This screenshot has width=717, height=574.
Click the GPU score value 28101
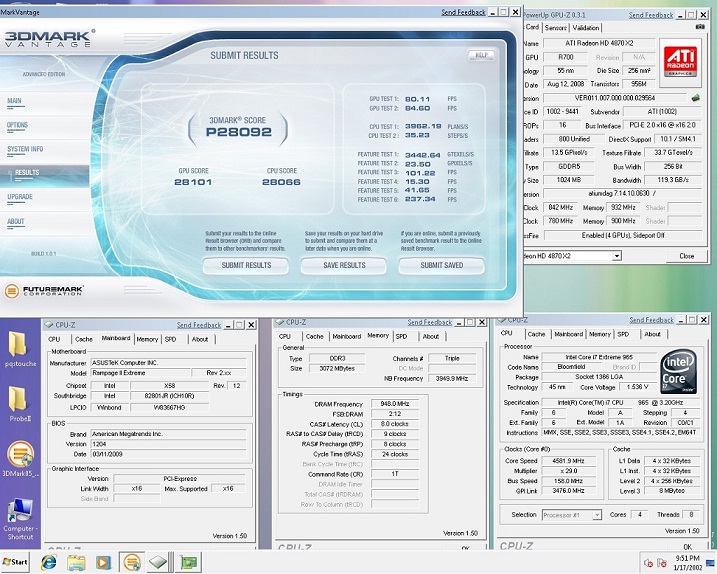click(193, 182)
